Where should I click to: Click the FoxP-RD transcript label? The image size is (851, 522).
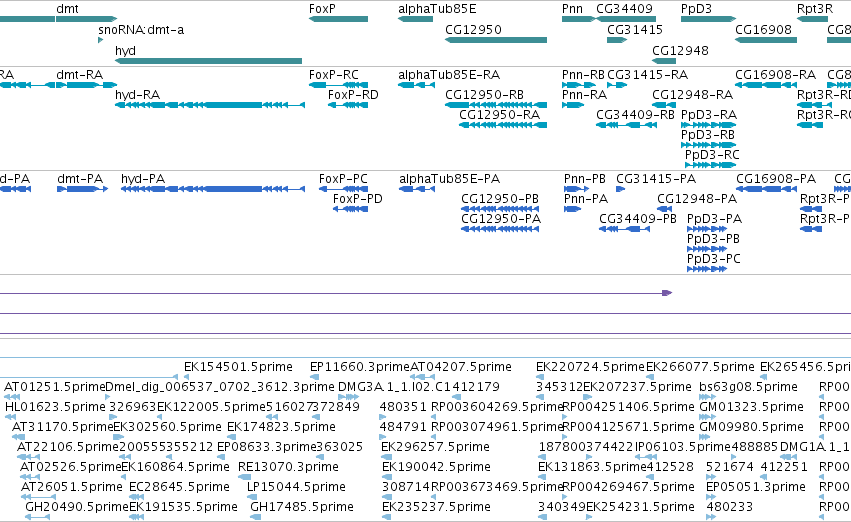pos(353,95)
